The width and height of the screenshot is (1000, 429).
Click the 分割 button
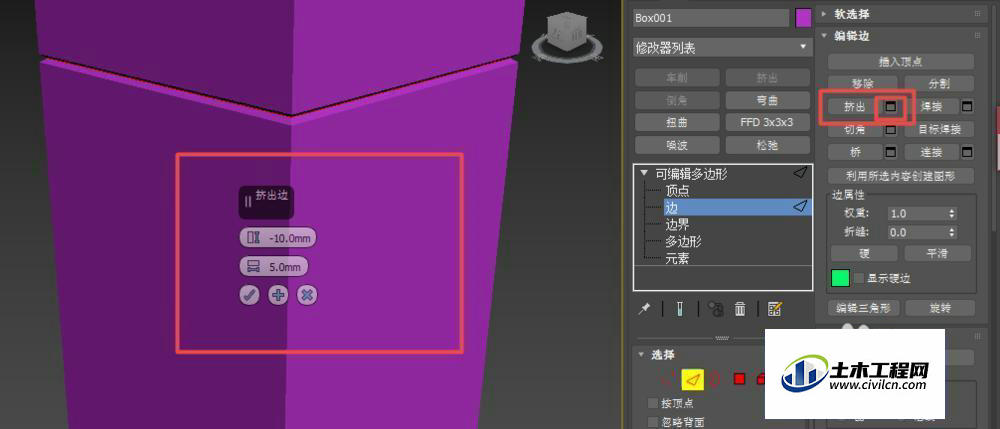click(939, 84)
